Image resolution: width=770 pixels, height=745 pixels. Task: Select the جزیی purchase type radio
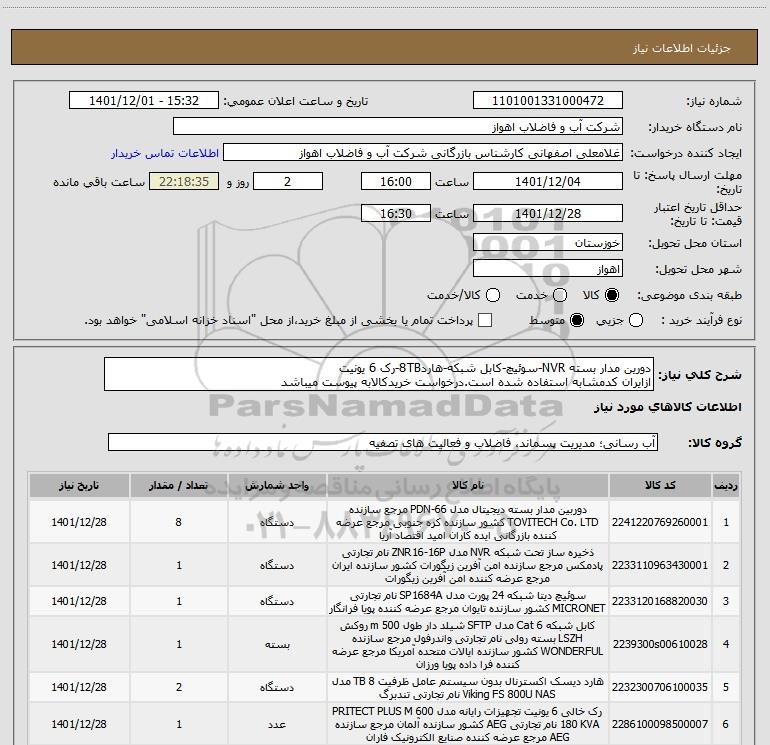(x=635, y=320)
